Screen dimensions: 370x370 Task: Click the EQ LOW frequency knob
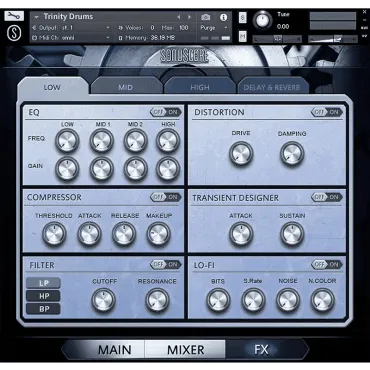coord(67,141)
